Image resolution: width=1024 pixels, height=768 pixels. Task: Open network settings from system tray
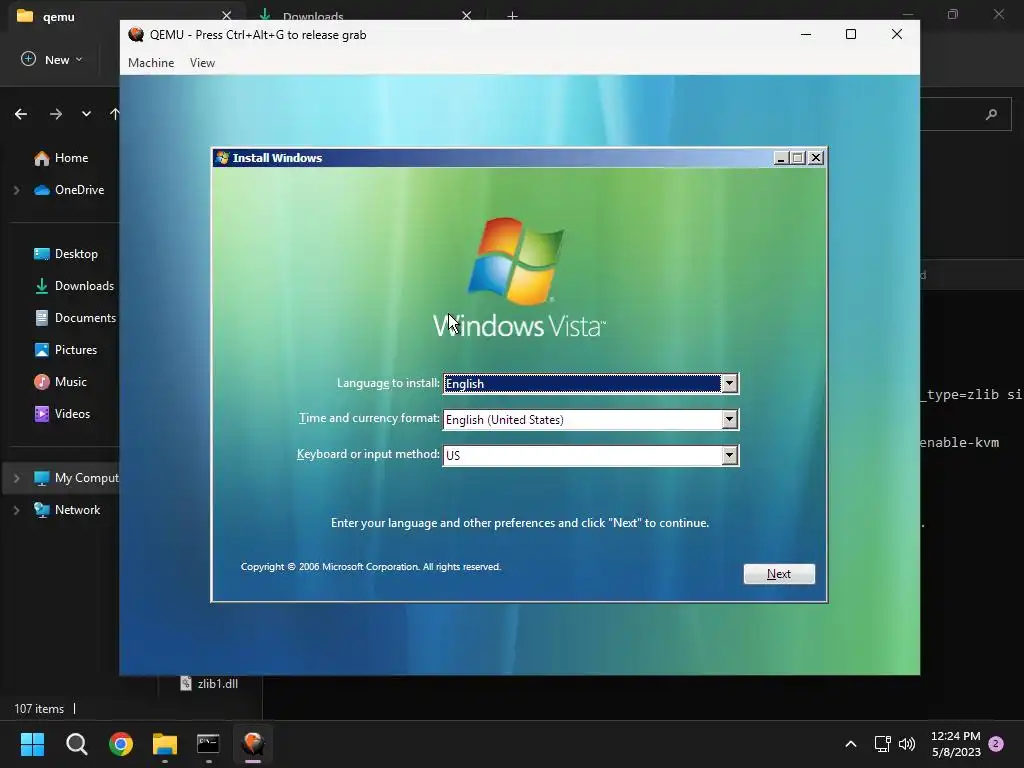coord(882,744)
